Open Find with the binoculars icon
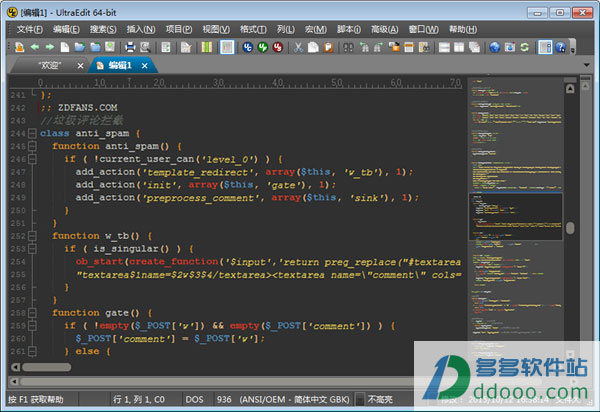This screenshot has height=412, width=600. [348, 47]
